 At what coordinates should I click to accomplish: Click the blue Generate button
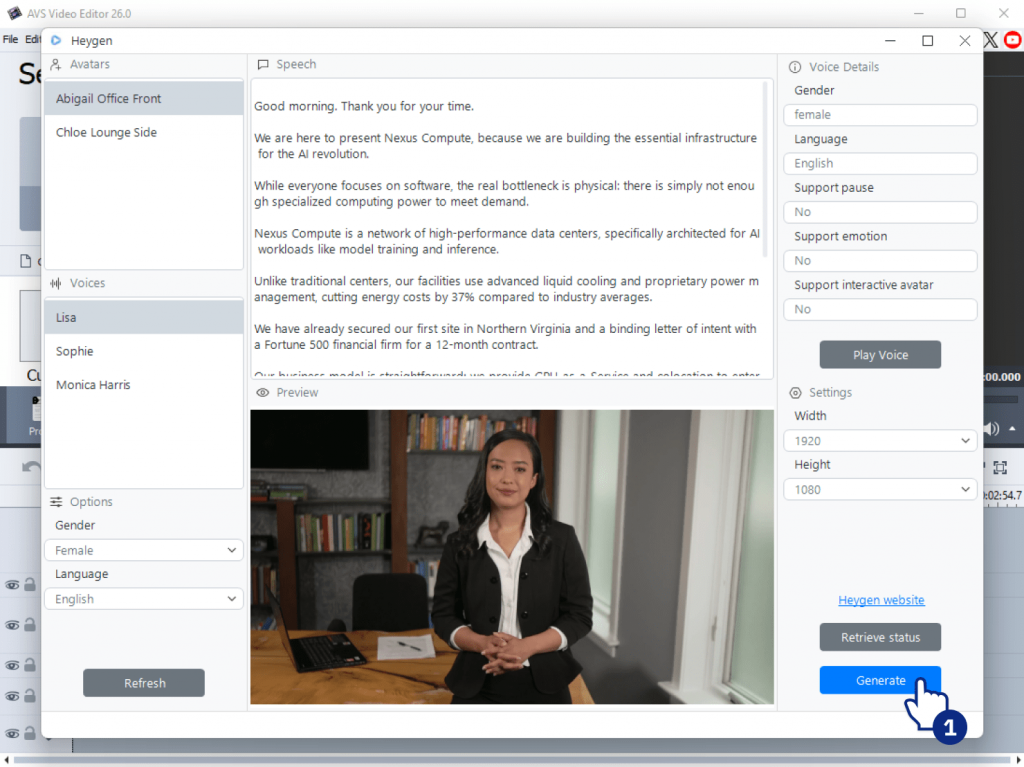880,680
